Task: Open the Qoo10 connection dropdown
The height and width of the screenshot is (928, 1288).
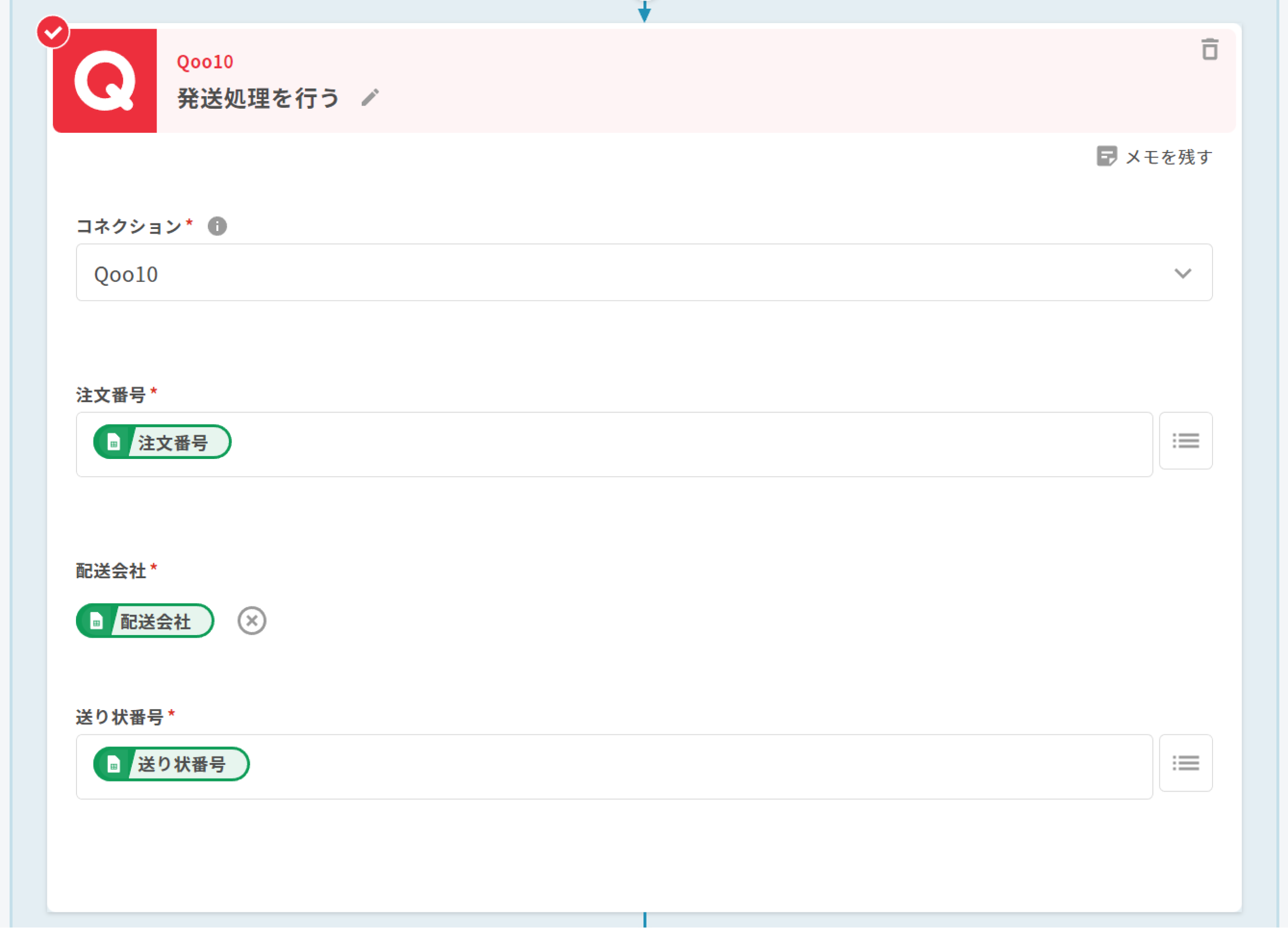Action: (643, 273)
